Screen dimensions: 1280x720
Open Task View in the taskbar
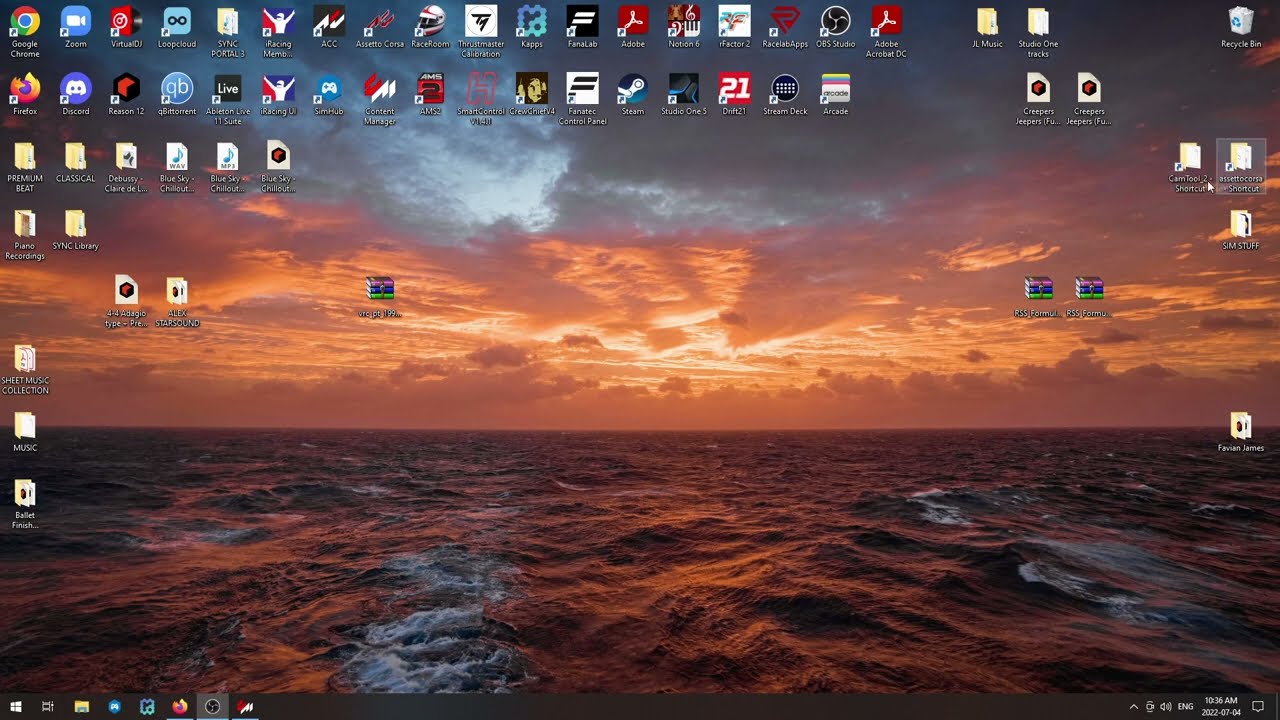48,706
